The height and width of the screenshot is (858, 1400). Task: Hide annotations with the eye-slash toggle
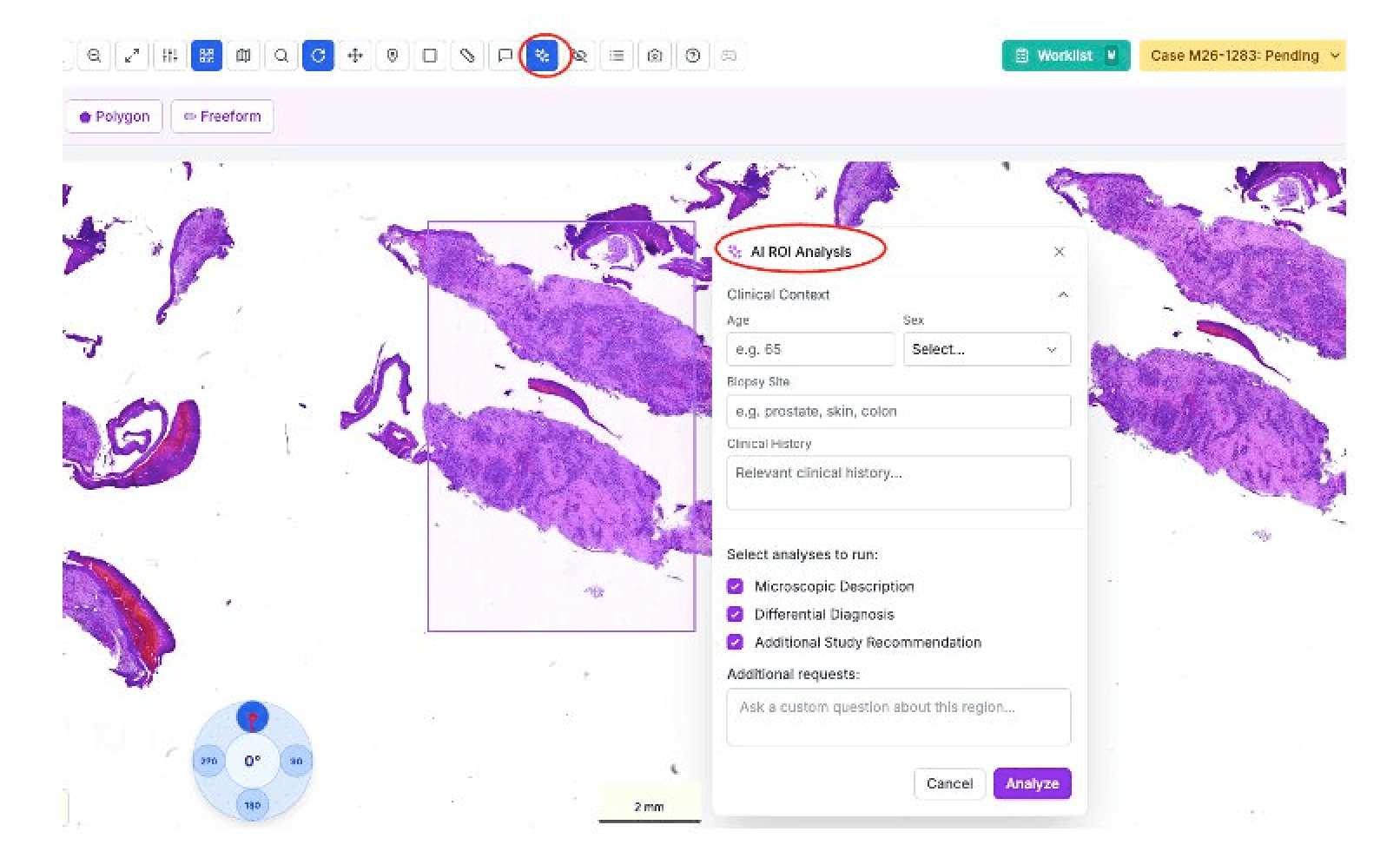click(579, 56)
